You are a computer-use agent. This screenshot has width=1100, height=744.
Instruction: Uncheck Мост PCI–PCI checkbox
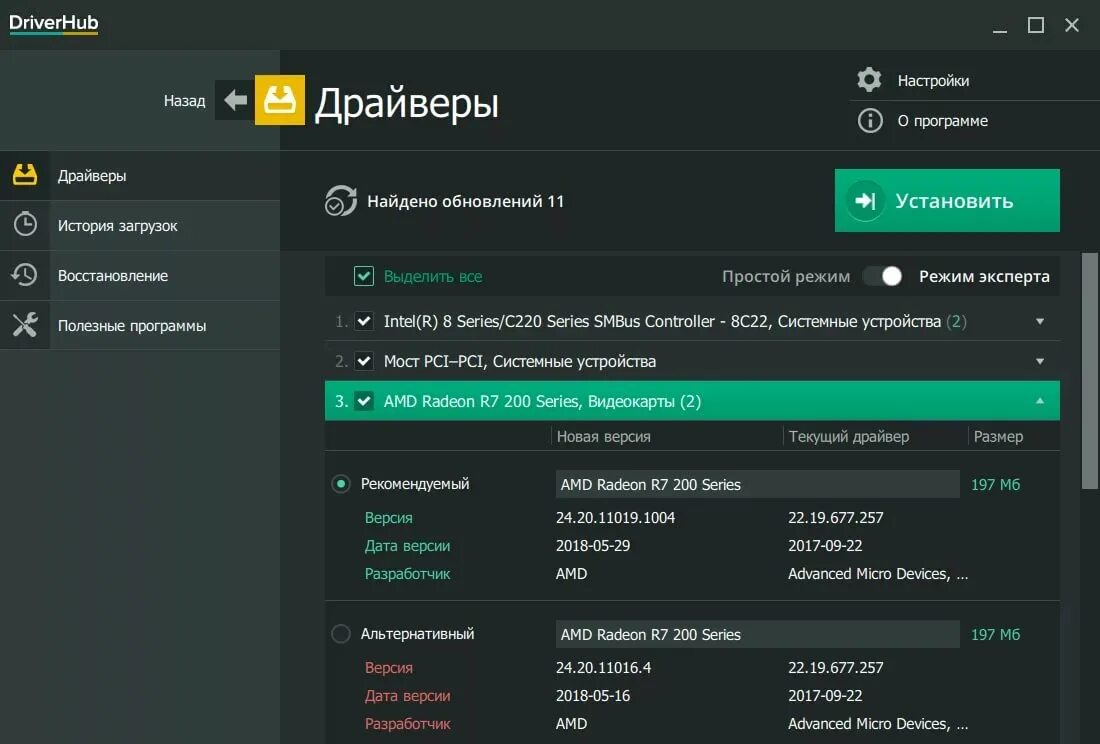click(x=363, y=361)
